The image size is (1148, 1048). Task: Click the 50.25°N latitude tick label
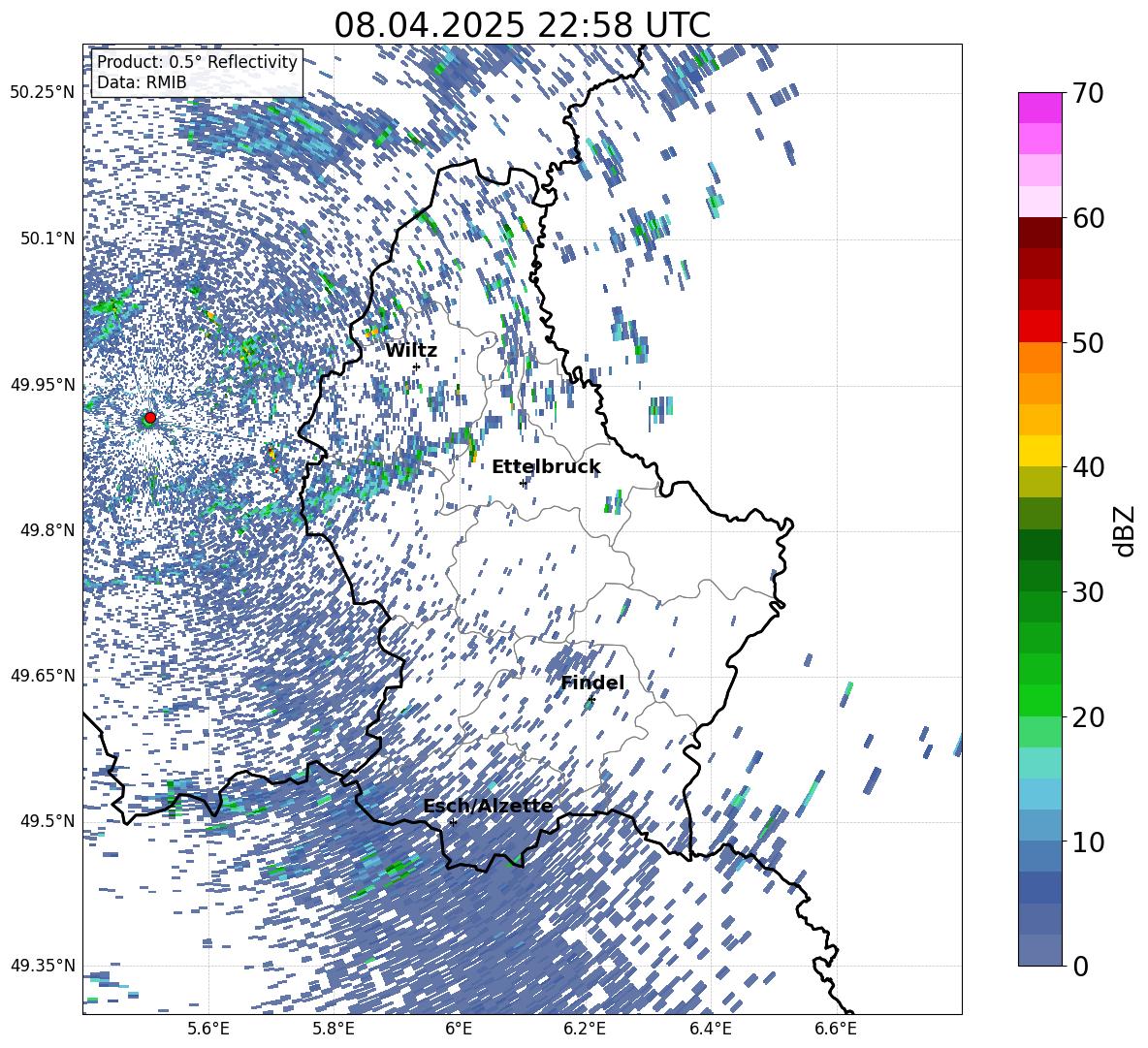(43, 93)
